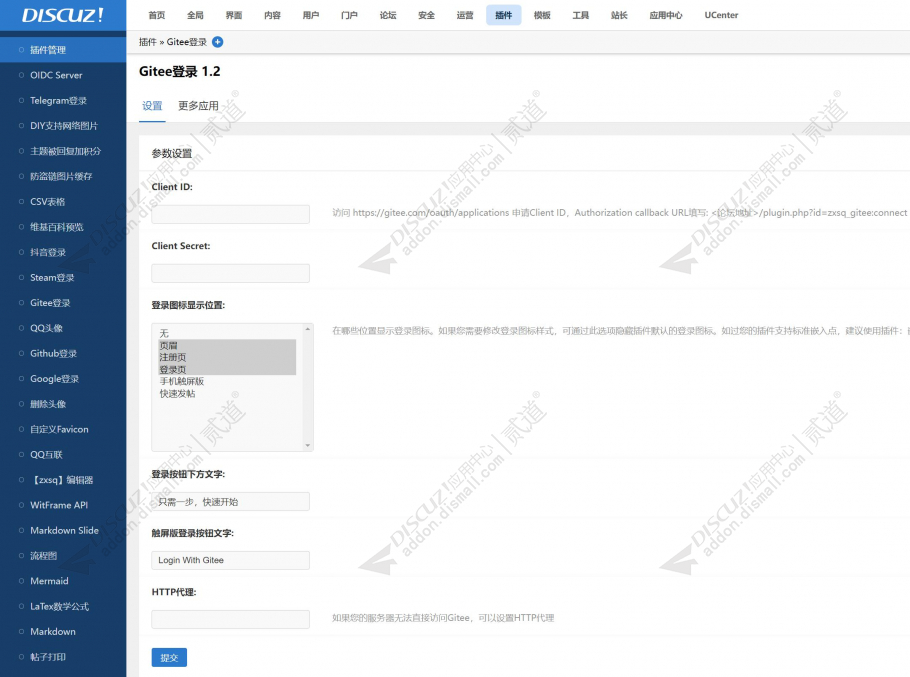The image size is (910, 677).
Task: Open the 运营 top menu
Action: point(465,15)
